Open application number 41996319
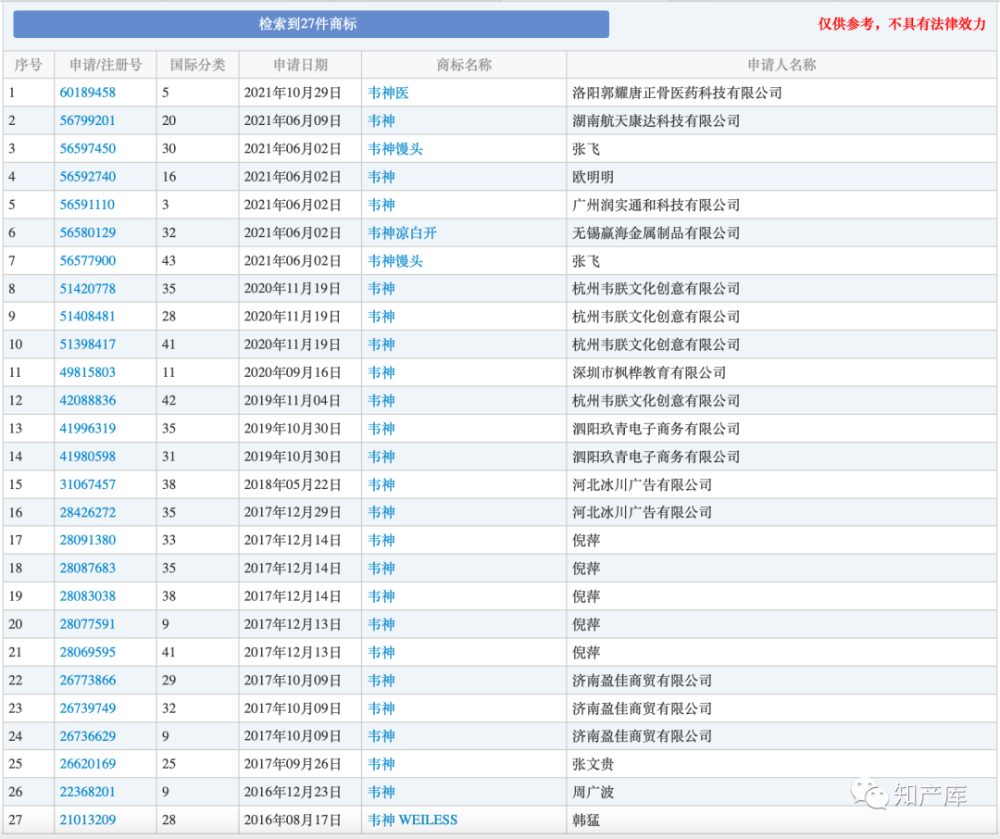 [x=87, y=428]
